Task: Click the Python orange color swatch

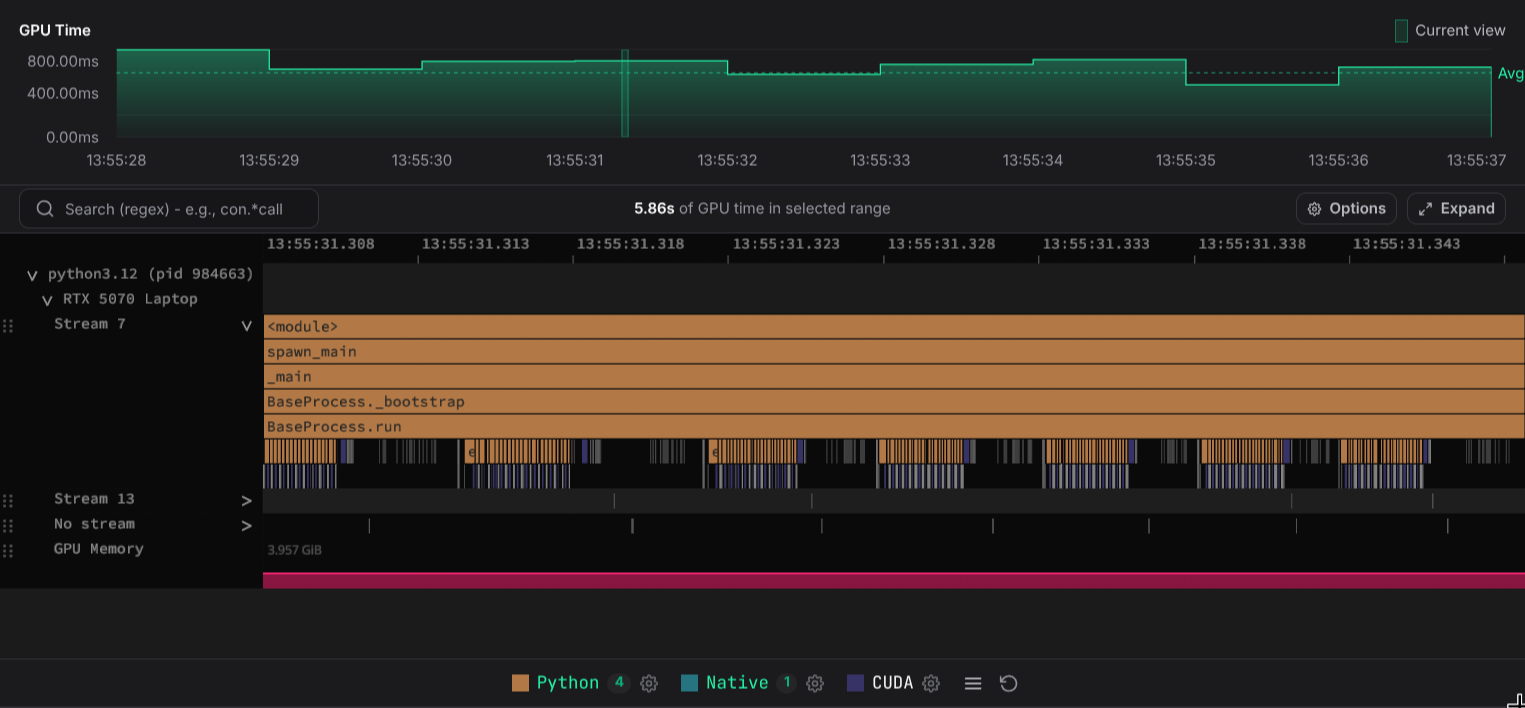Action: [x=520, y=683]
